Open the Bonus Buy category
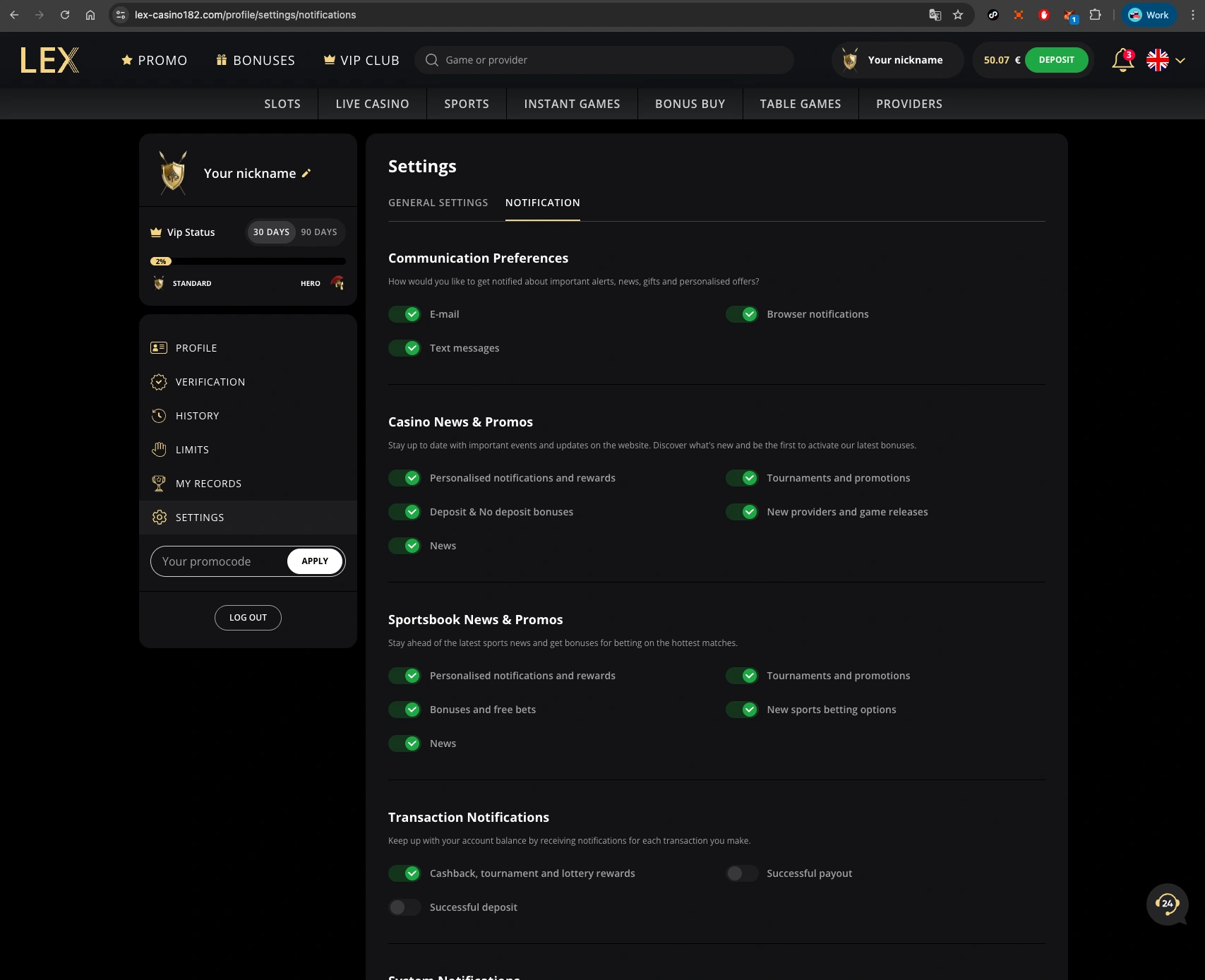This screenshot has height=980, width=1205. click(x=690, y=104)
